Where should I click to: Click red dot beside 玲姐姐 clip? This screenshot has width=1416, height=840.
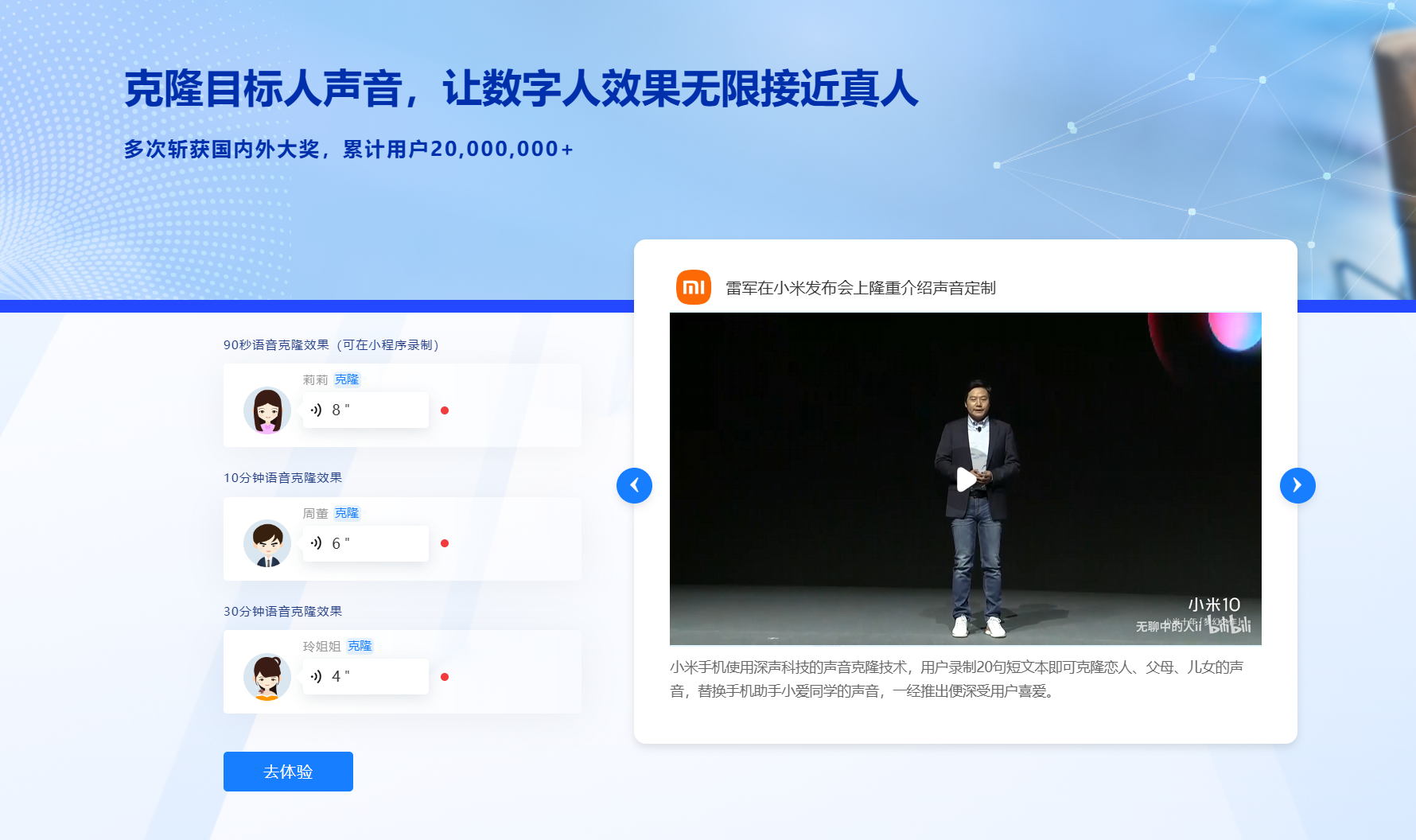[445, 677]
